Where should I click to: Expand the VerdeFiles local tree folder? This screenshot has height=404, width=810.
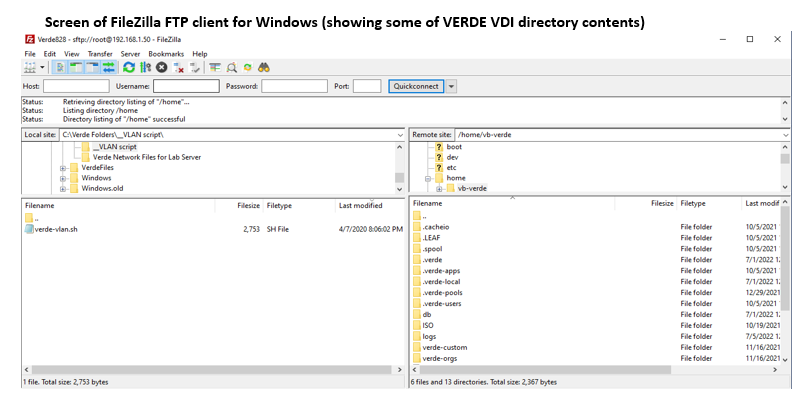tap(63, 168)
